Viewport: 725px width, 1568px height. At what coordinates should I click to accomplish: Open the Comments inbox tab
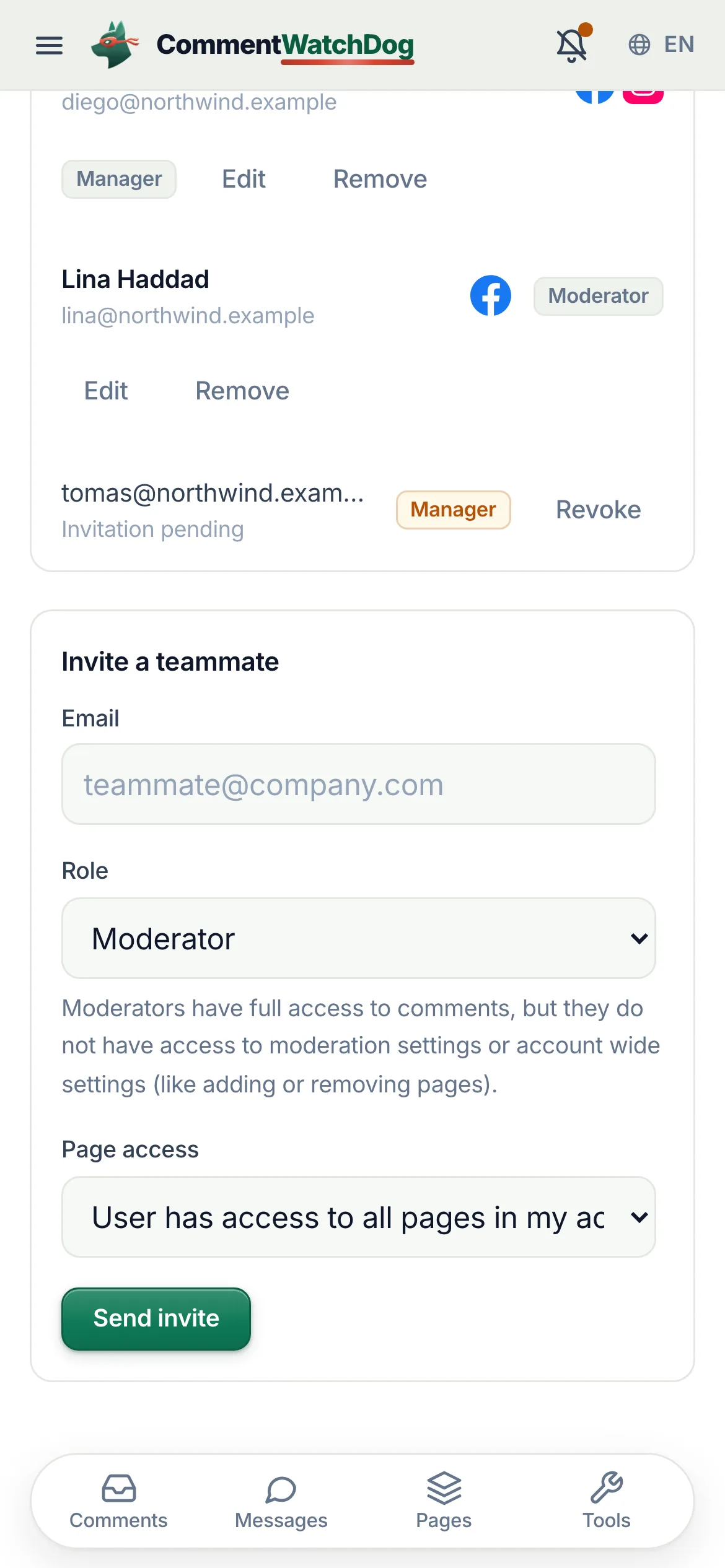pyautogui.click(x=118, y=1501)
